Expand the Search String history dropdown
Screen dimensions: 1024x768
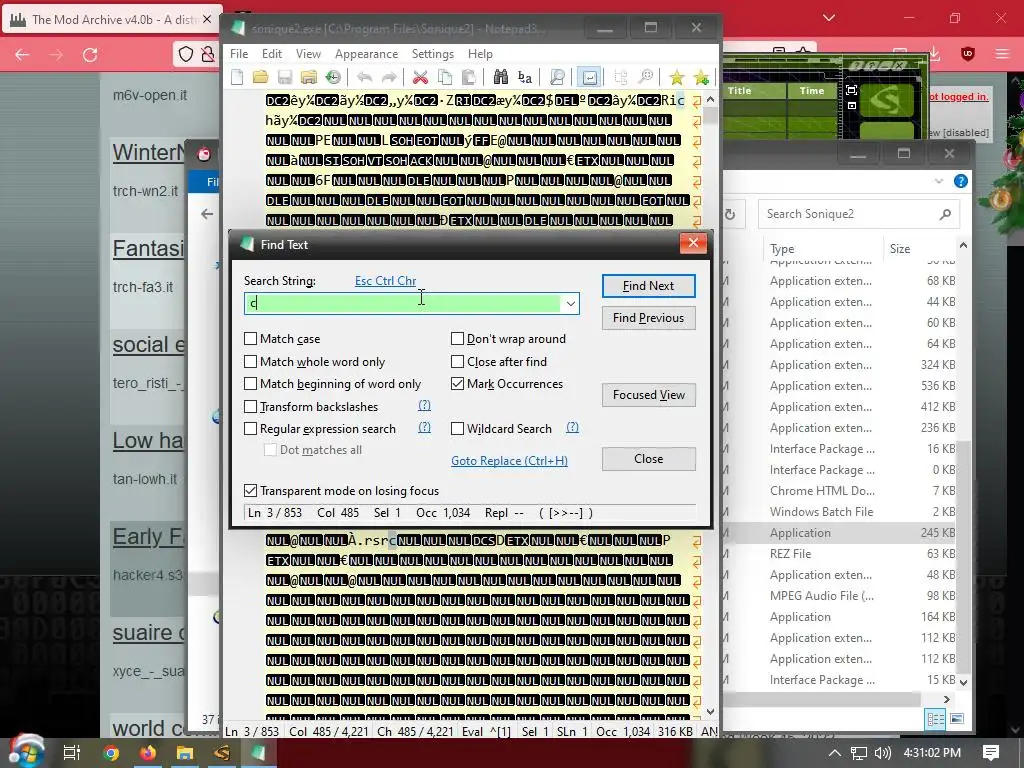[x=570, y=304]
